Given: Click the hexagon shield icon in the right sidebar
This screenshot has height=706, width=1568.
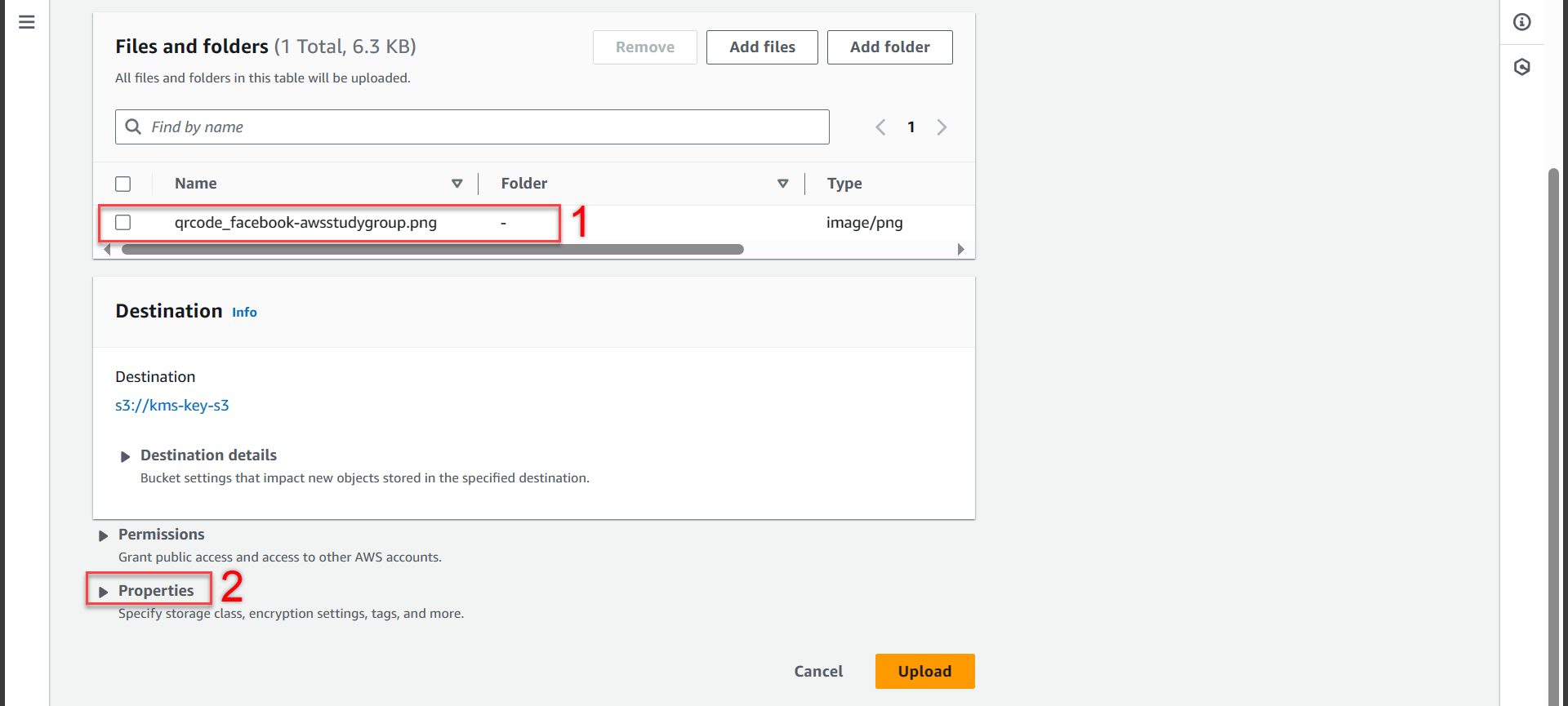Looking at the screenshot, I should pos(1521,67).
